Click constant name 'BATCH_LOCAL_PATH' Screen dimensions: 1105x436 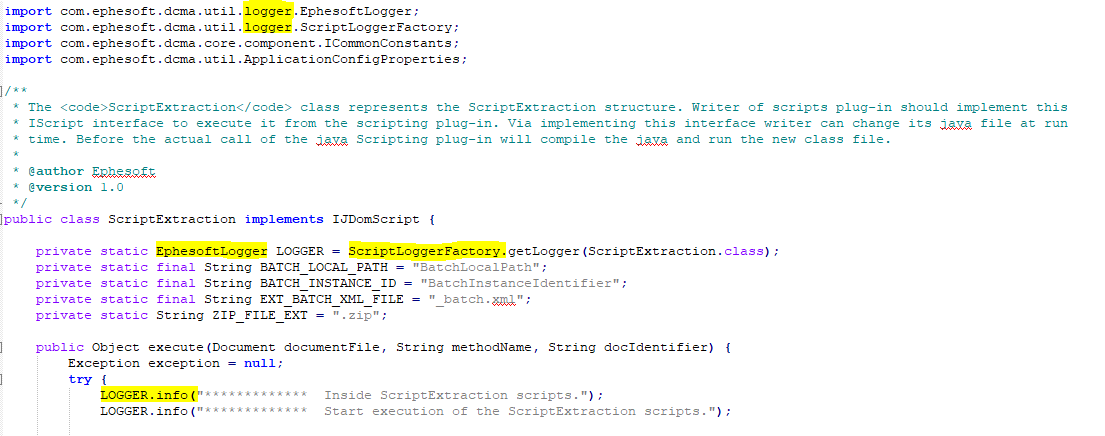coord(324,267)
